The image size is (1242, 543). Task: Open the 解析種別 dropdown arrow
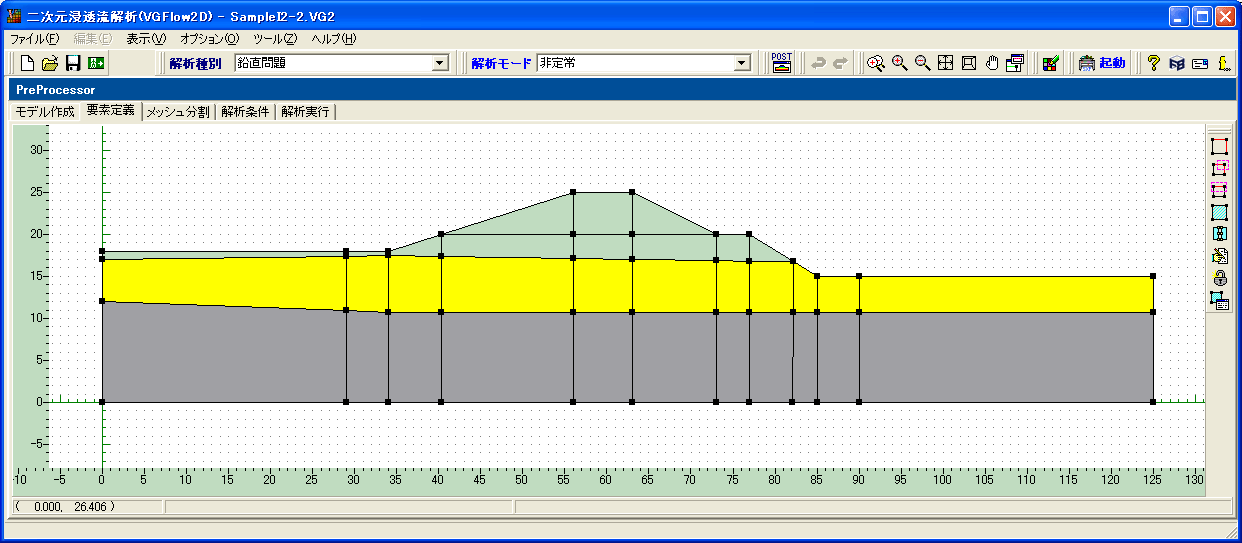439,63
